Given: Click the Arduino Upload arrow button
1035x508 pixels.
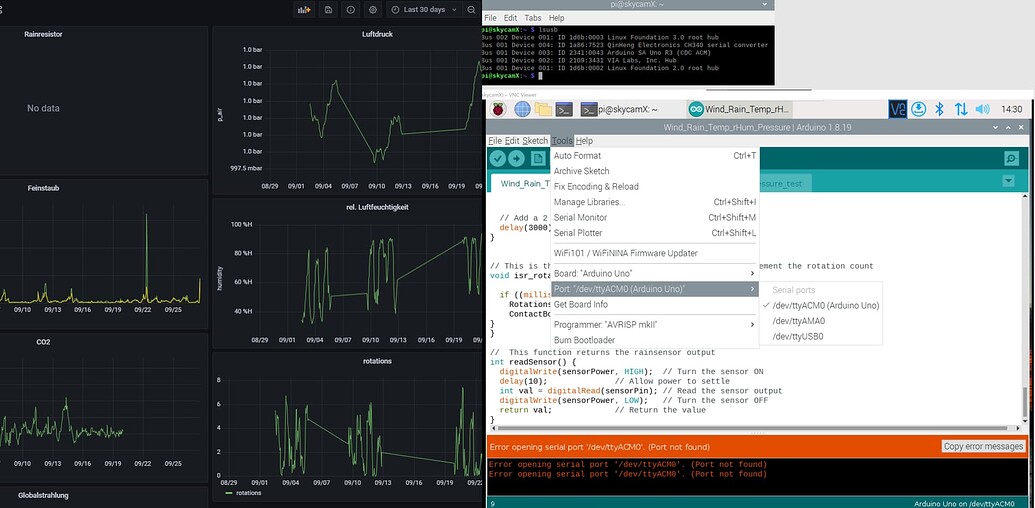Looking at the screenshot, I should coord(516,158).
